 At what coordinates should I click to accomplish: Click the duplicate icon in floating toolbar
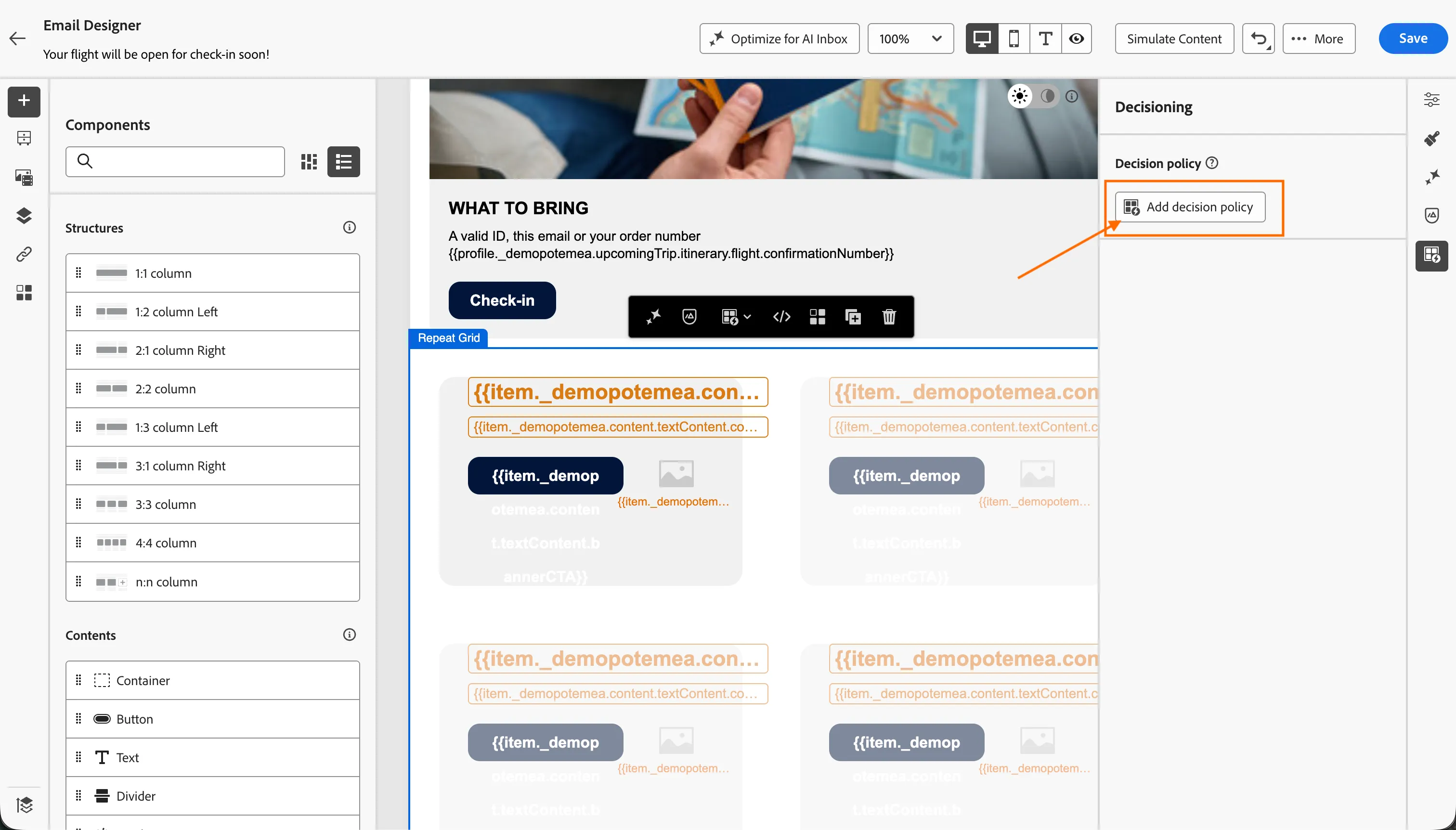click(853, 316)
